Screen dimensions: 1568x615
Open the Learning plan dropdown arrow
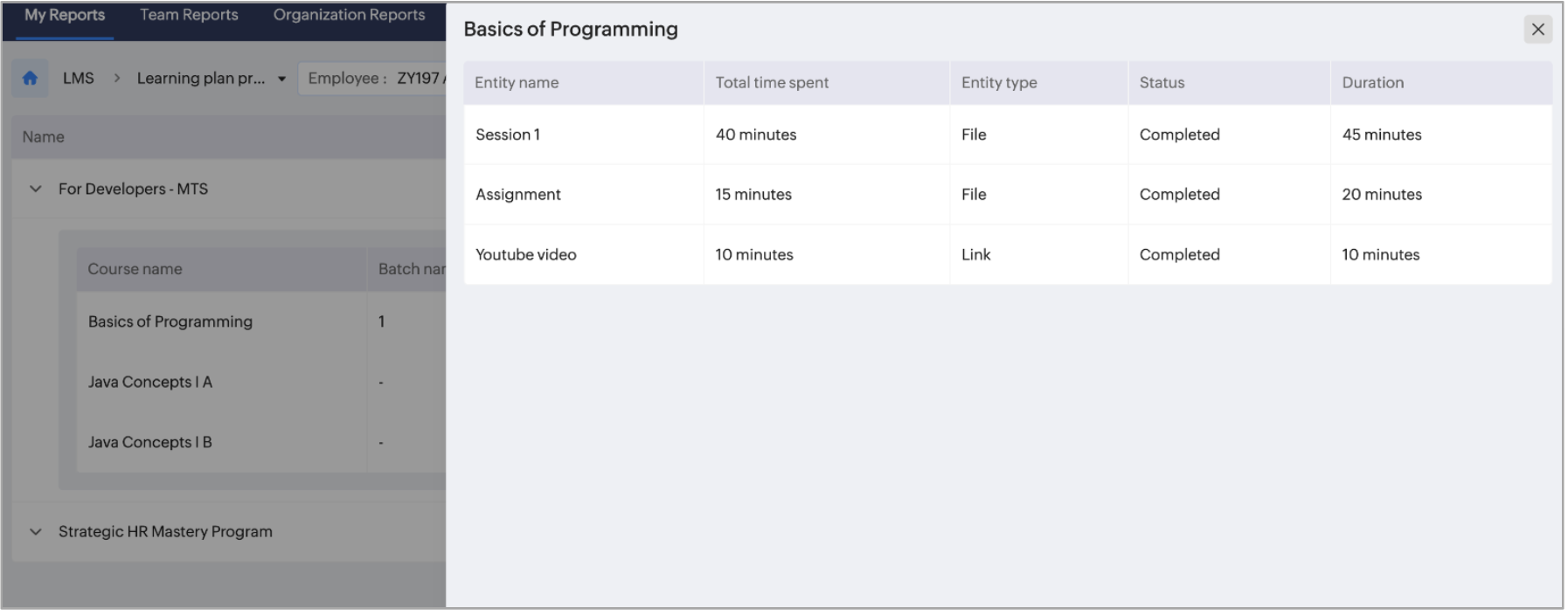click(x=281, y=79)
